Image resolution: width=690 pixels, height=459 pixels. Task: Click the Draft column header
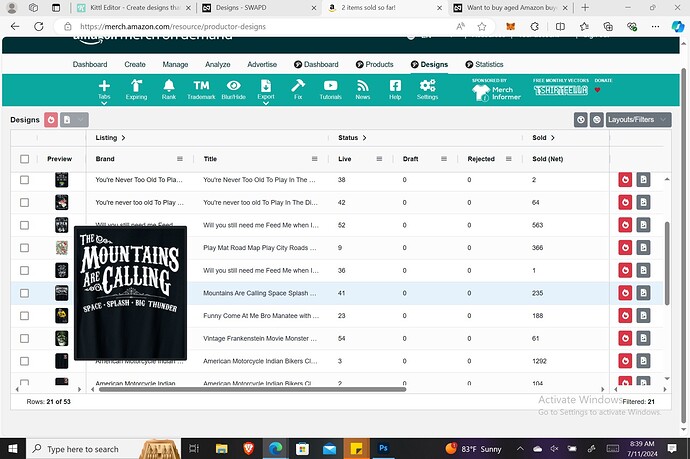[411, 159]
